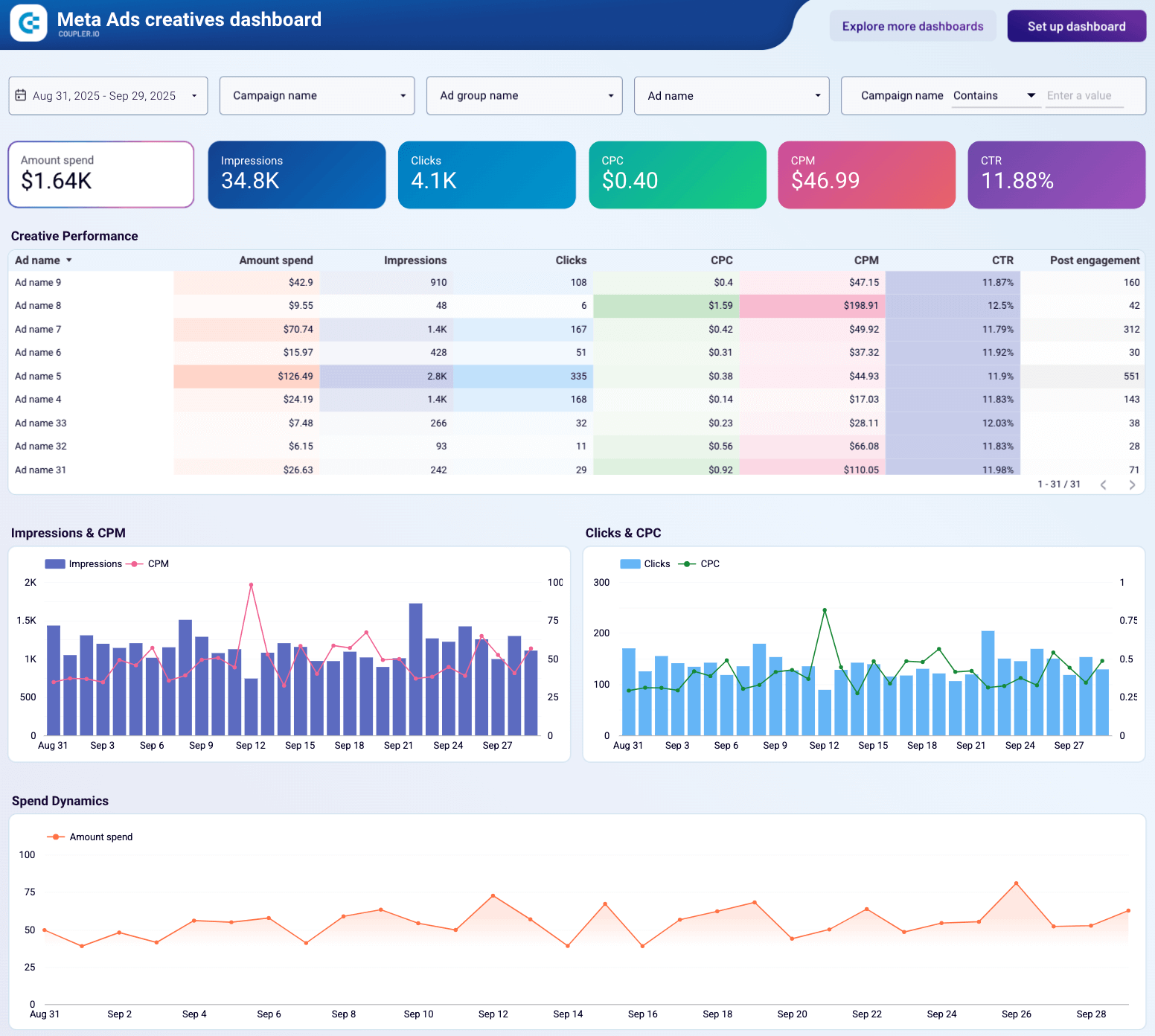Open the Ad group name dropdown

coord(524,96)
